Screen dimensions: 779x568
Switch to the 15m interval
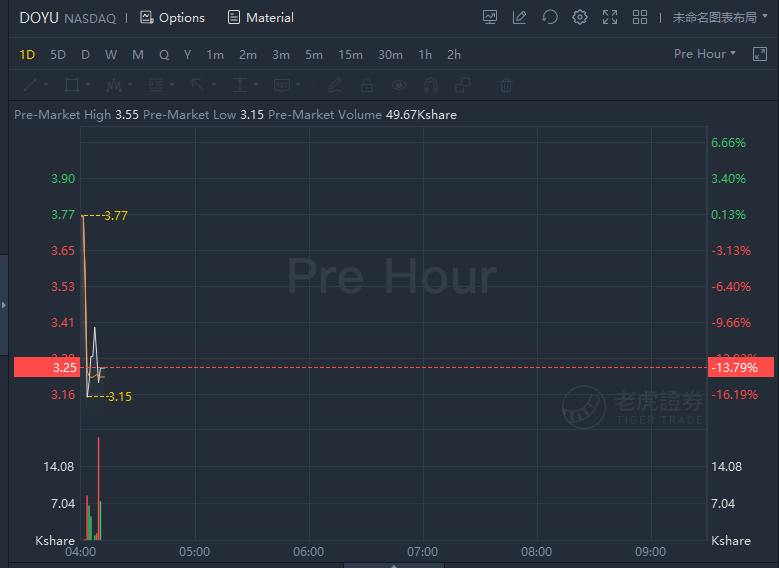click(x=350, y=55)
